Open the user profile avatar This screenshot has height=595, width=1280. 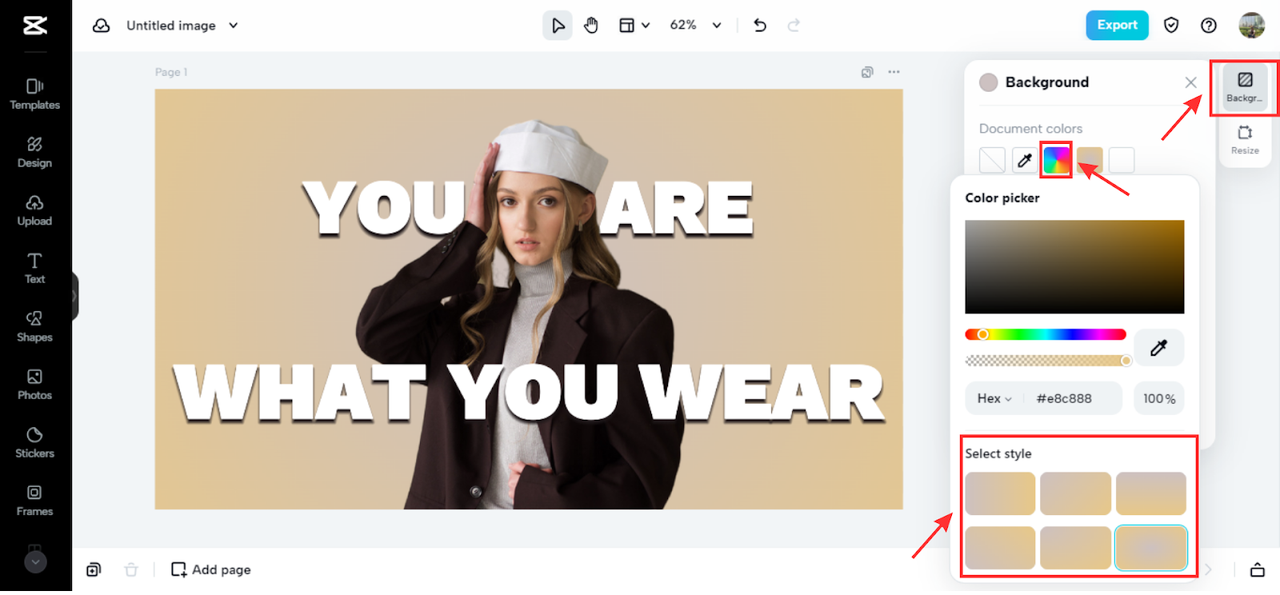point(1251,25)
